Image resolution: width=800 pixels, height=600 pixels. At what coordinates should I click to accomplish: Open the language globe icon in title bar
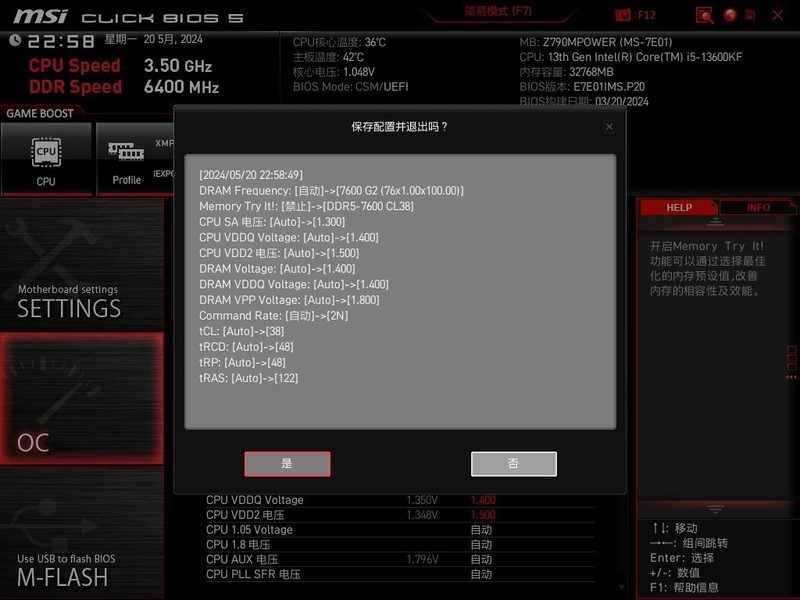pos(730,15)
